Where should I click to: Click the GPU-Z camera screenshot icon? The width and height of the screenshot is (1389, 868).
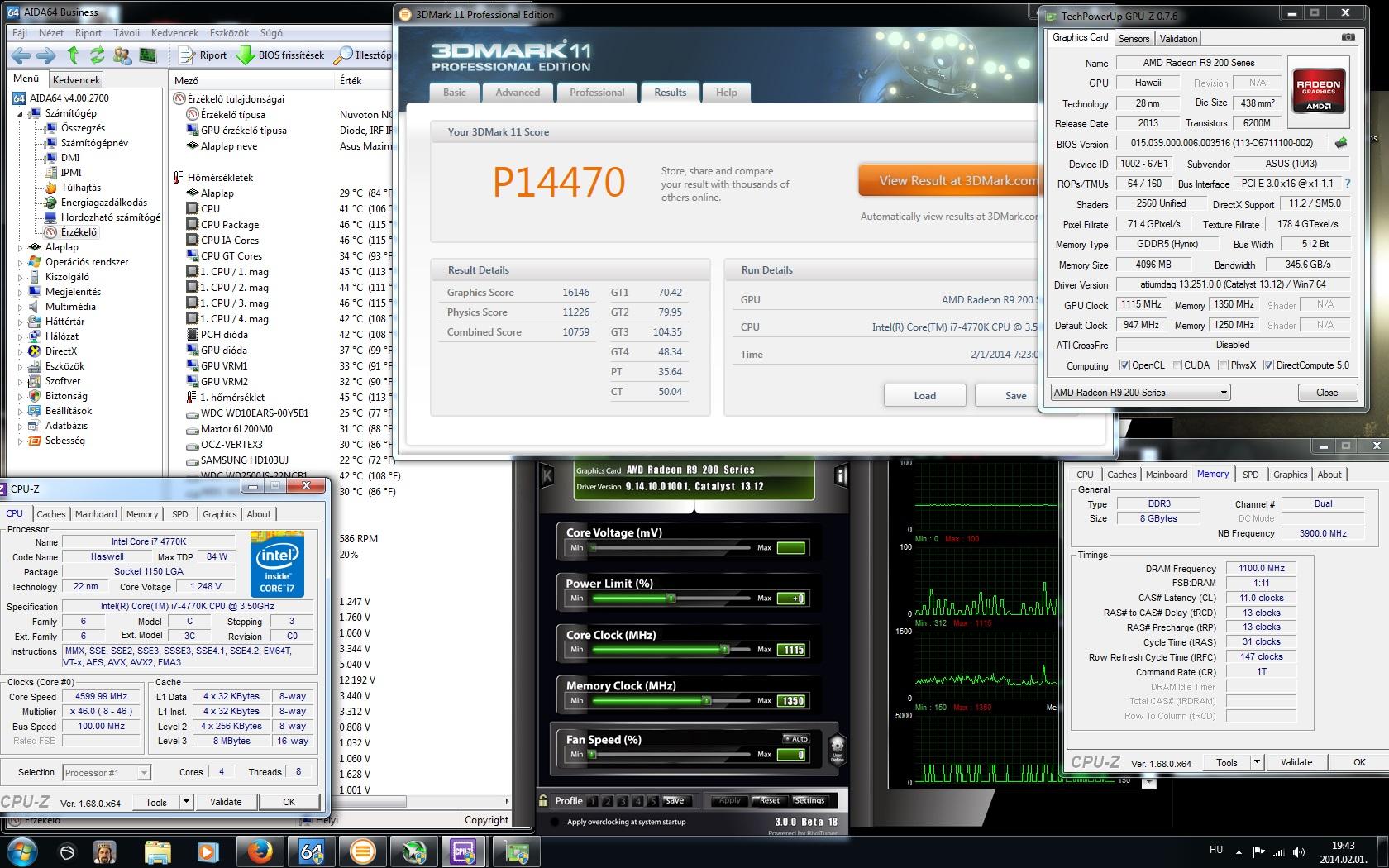(x=1348, y=37)
